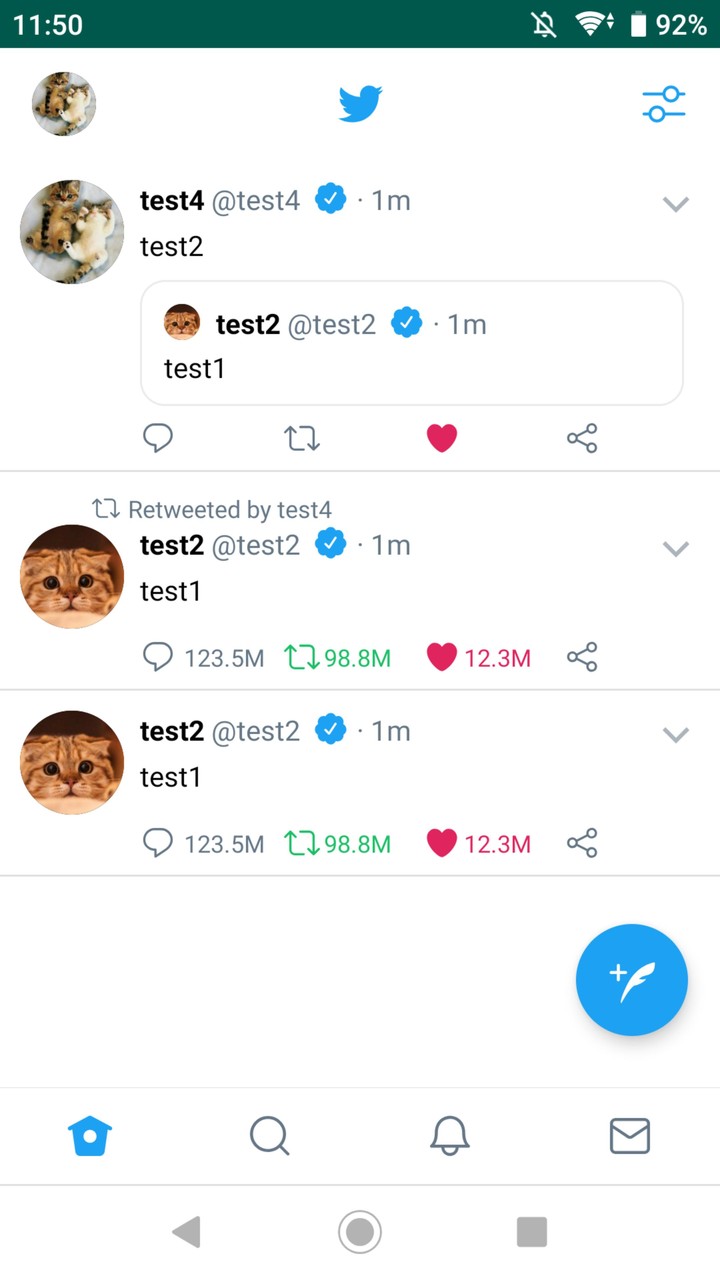Expand the menu on test4's tweet
Image resolution: width=720 pixels, height=1280 pixels.
pos(675,203)
